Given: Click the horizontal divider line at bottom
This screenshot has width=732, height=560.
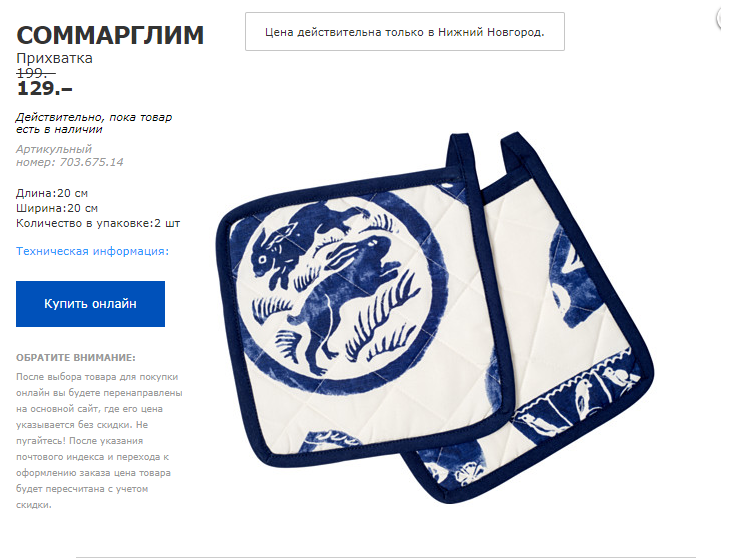Looking at the screenshot, I should click(x=386, y=557).
